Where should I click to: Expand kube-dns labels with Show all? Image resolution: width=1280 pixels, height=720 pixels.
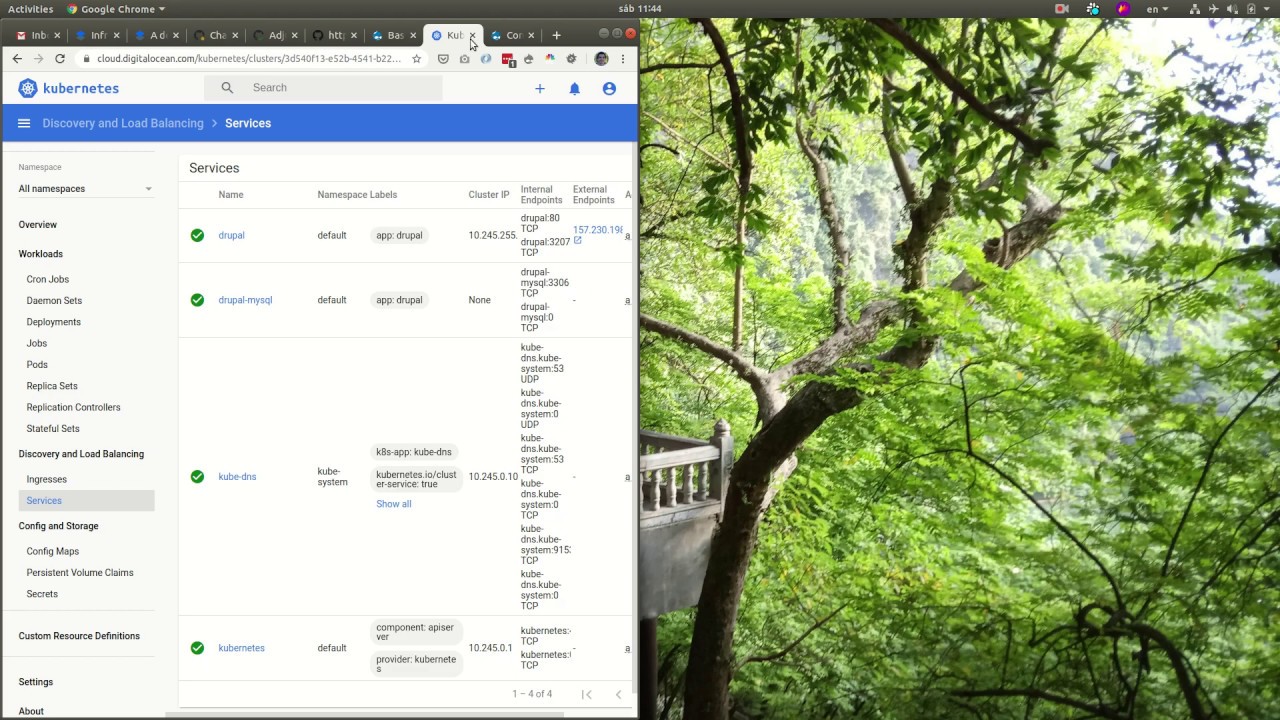point(394,504)
